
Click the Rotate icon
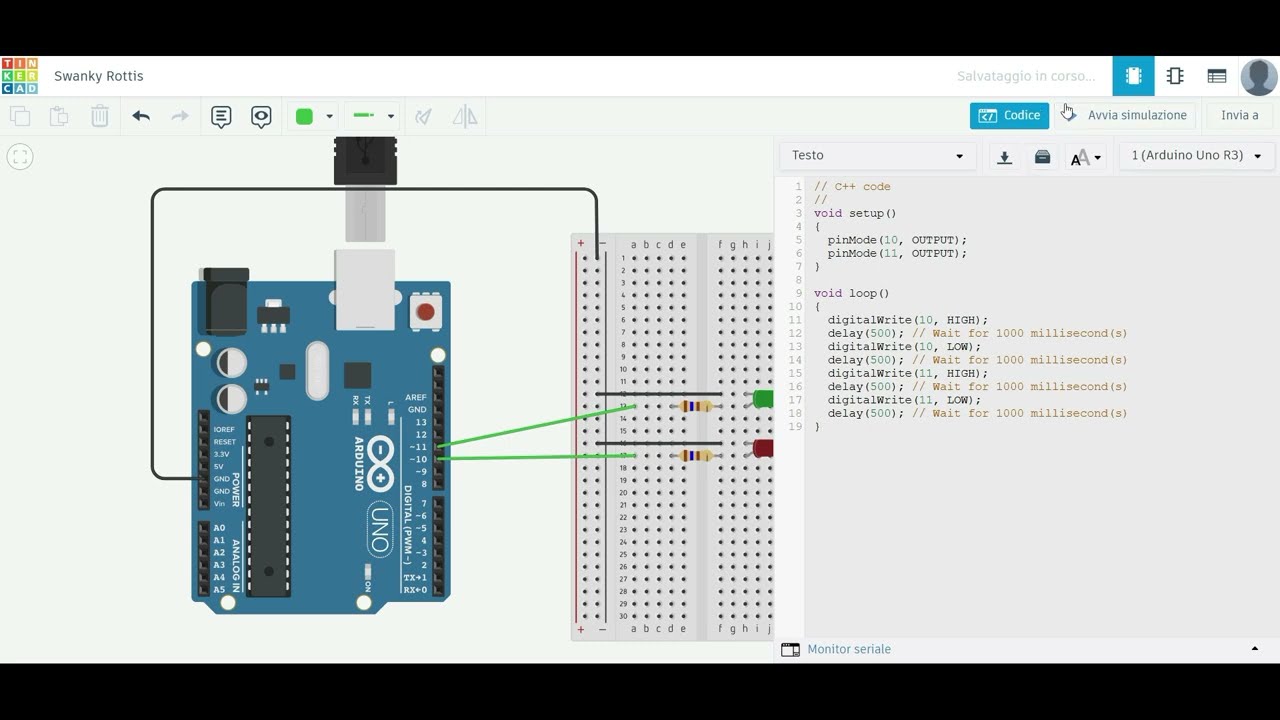[x=423, y=116]
